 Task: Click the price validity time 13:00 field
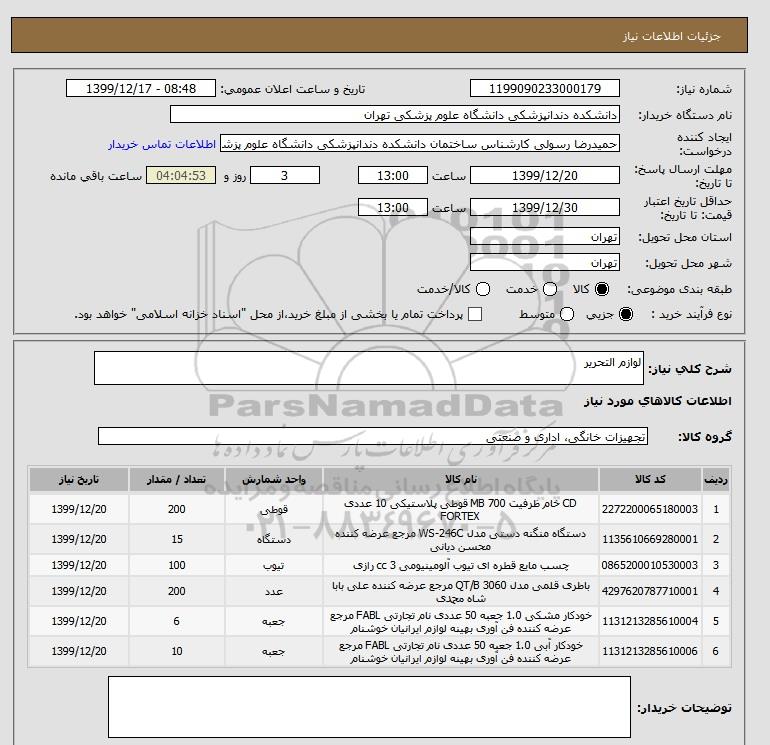pyautogui.click(x=393, y=207)
